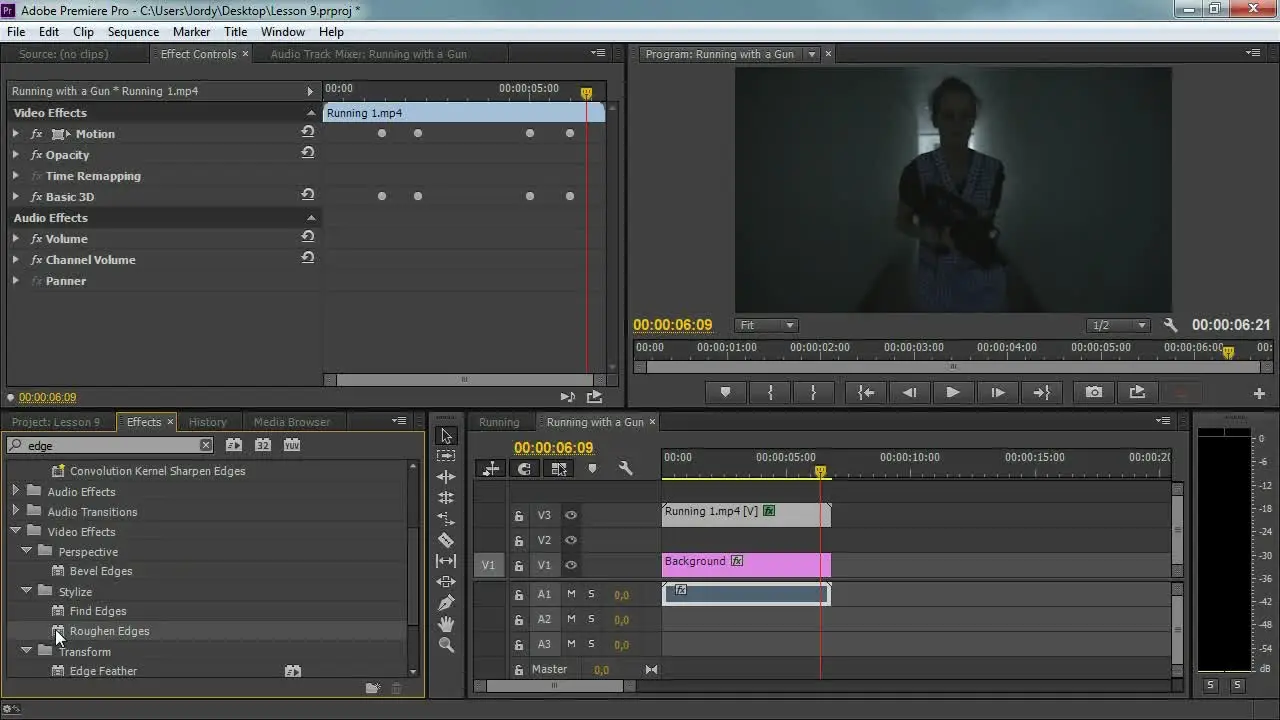Open the Fit zoom level dropdown
1280x720 pixels.
pyautogui.click(x=766, y=325)
